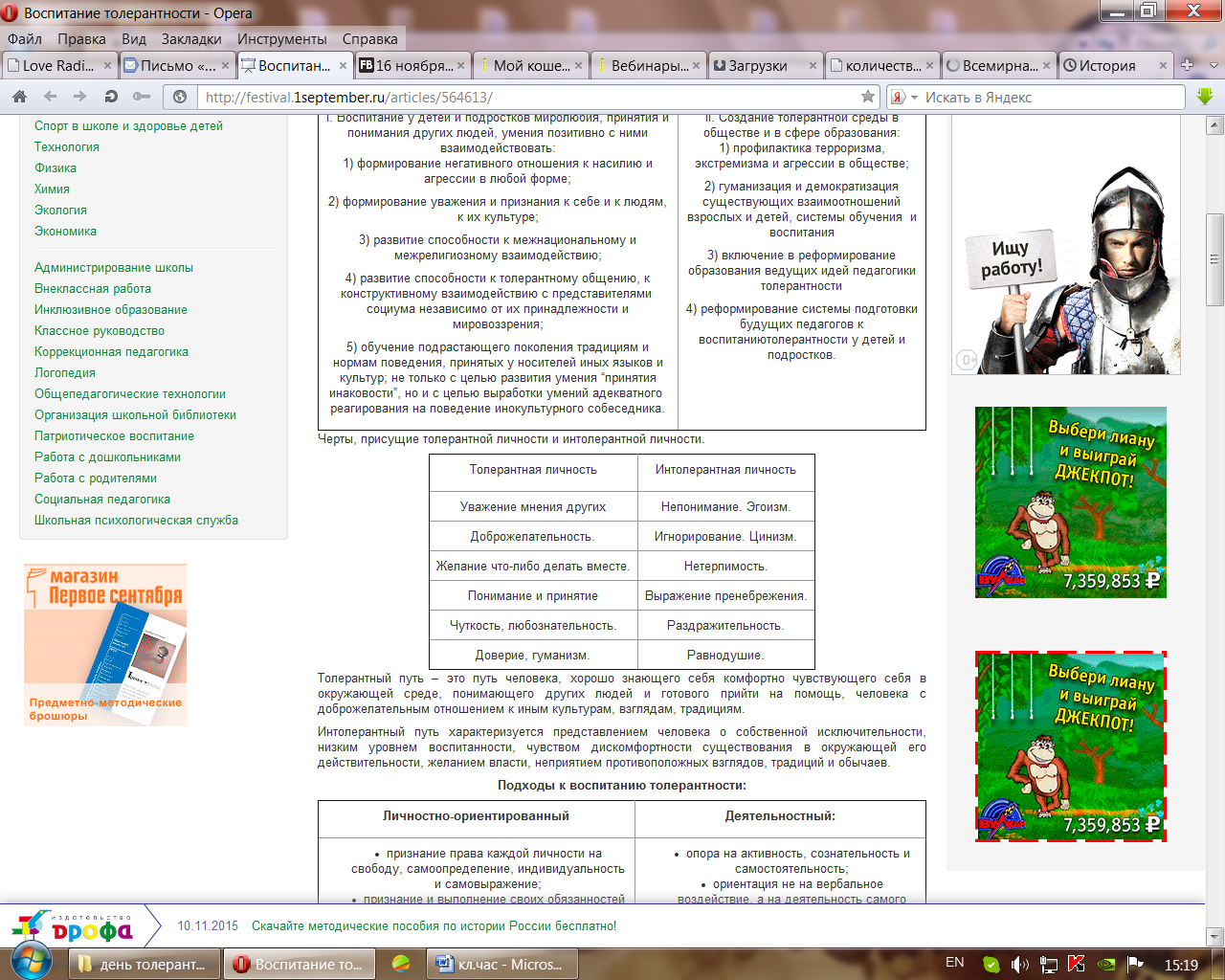1225x980 pixels.
Task: Open the Action Center flag icon
Action: tap(1135, 965)
